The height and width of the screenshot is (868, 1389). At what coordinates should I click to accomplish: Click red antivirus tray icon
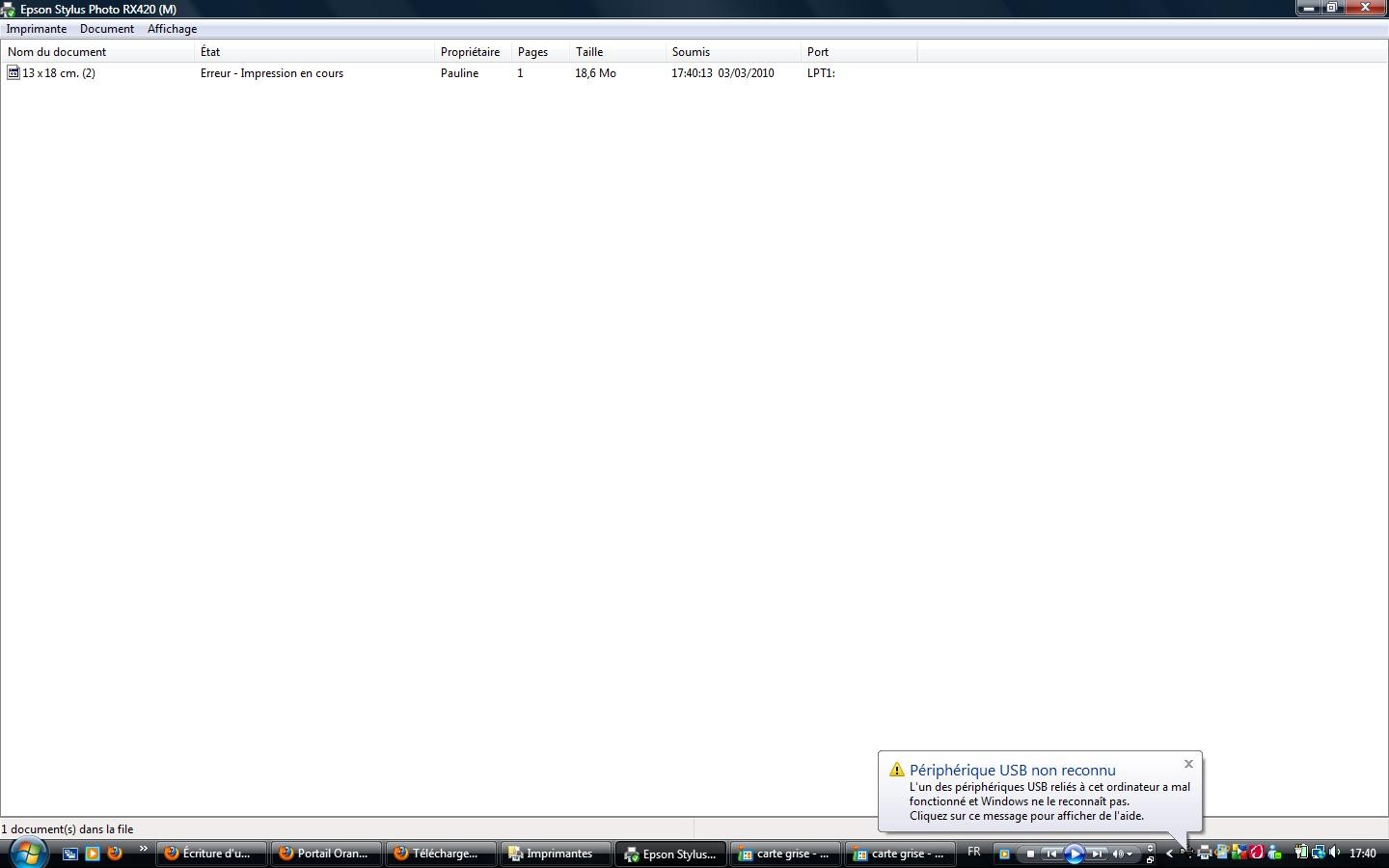point(1256,853)
